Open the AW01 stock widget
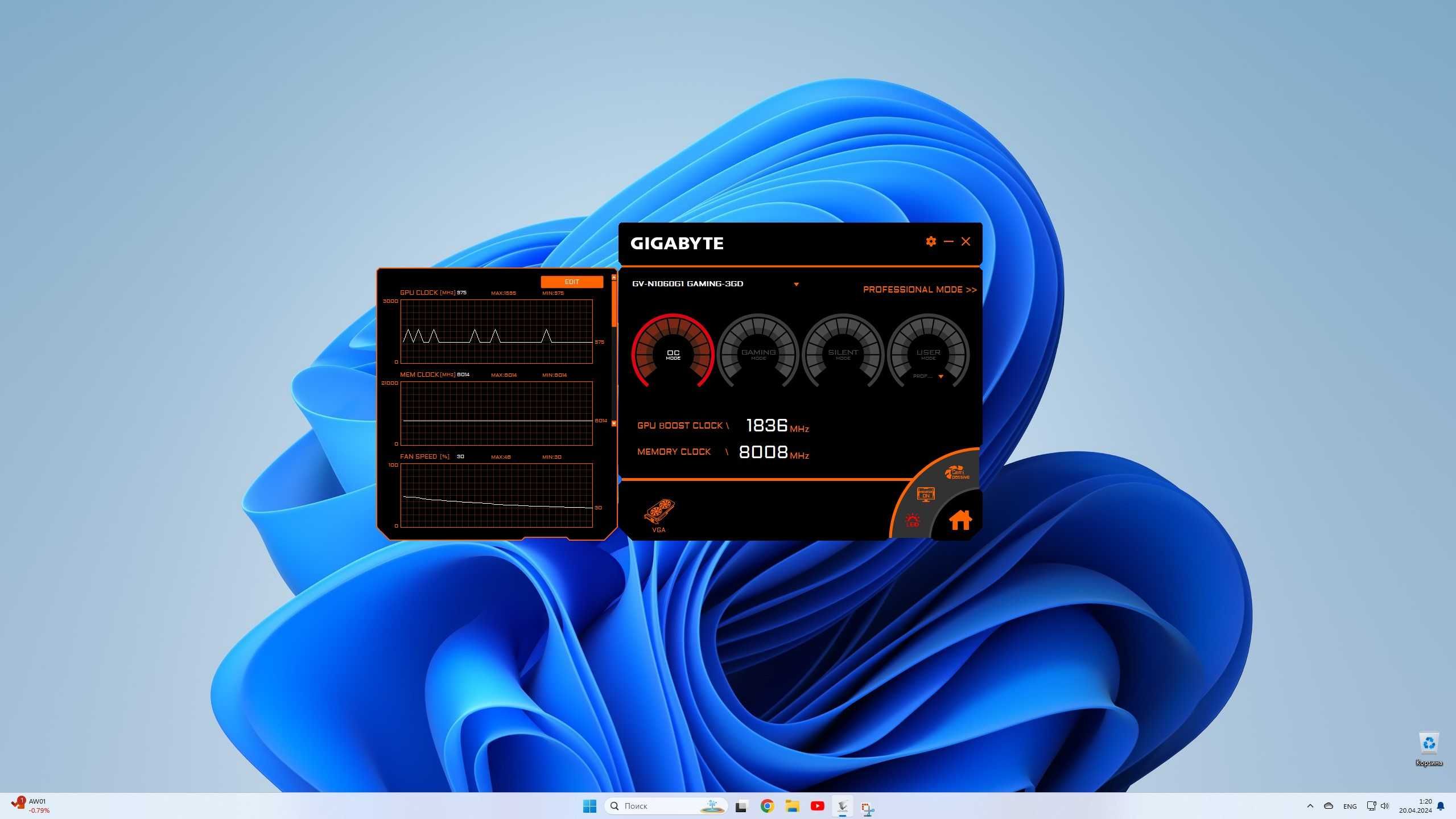 [x=32, y=806]
